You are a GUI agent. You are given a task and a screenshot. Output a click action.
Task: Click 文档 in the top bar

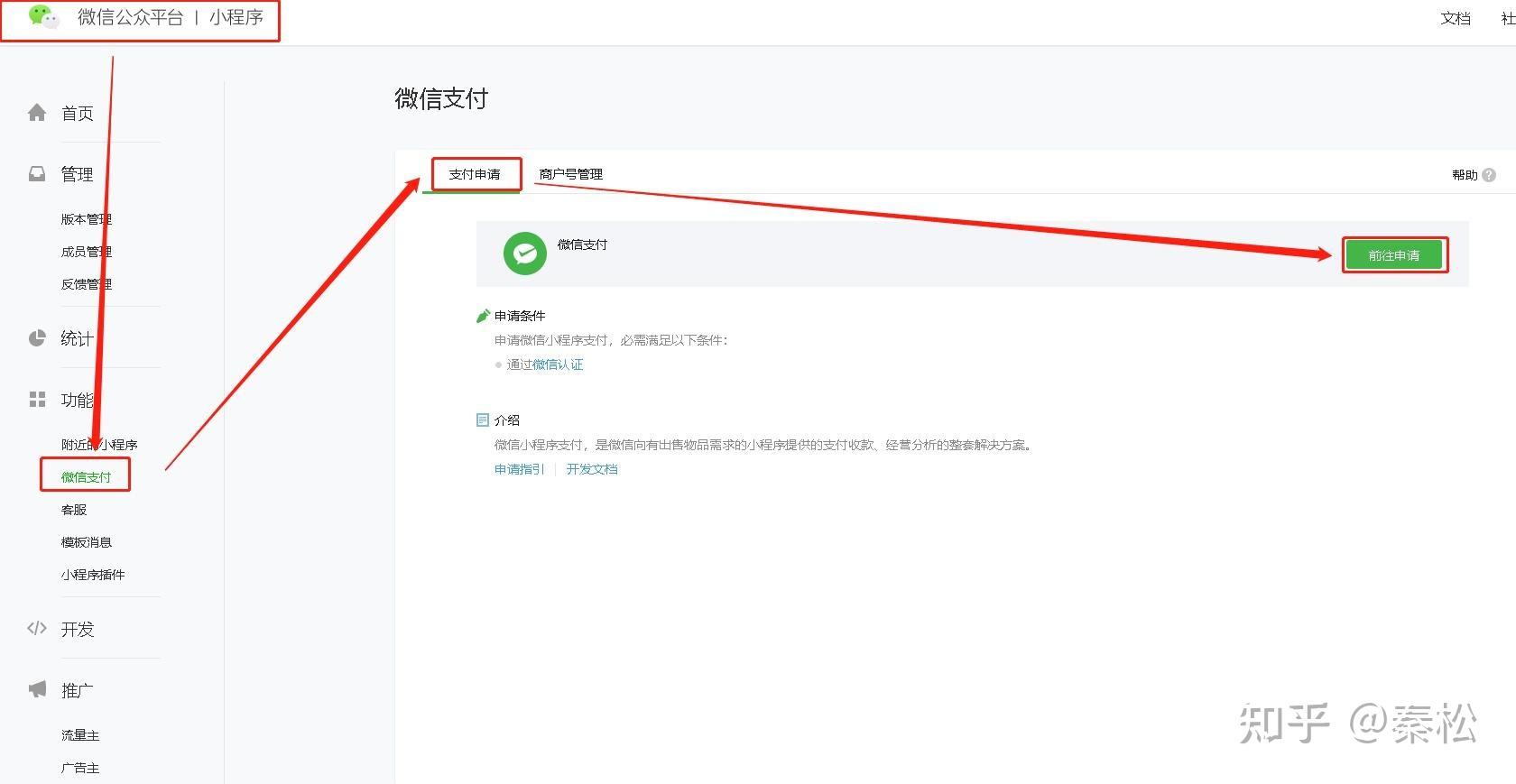click(x=1456, y=18)
